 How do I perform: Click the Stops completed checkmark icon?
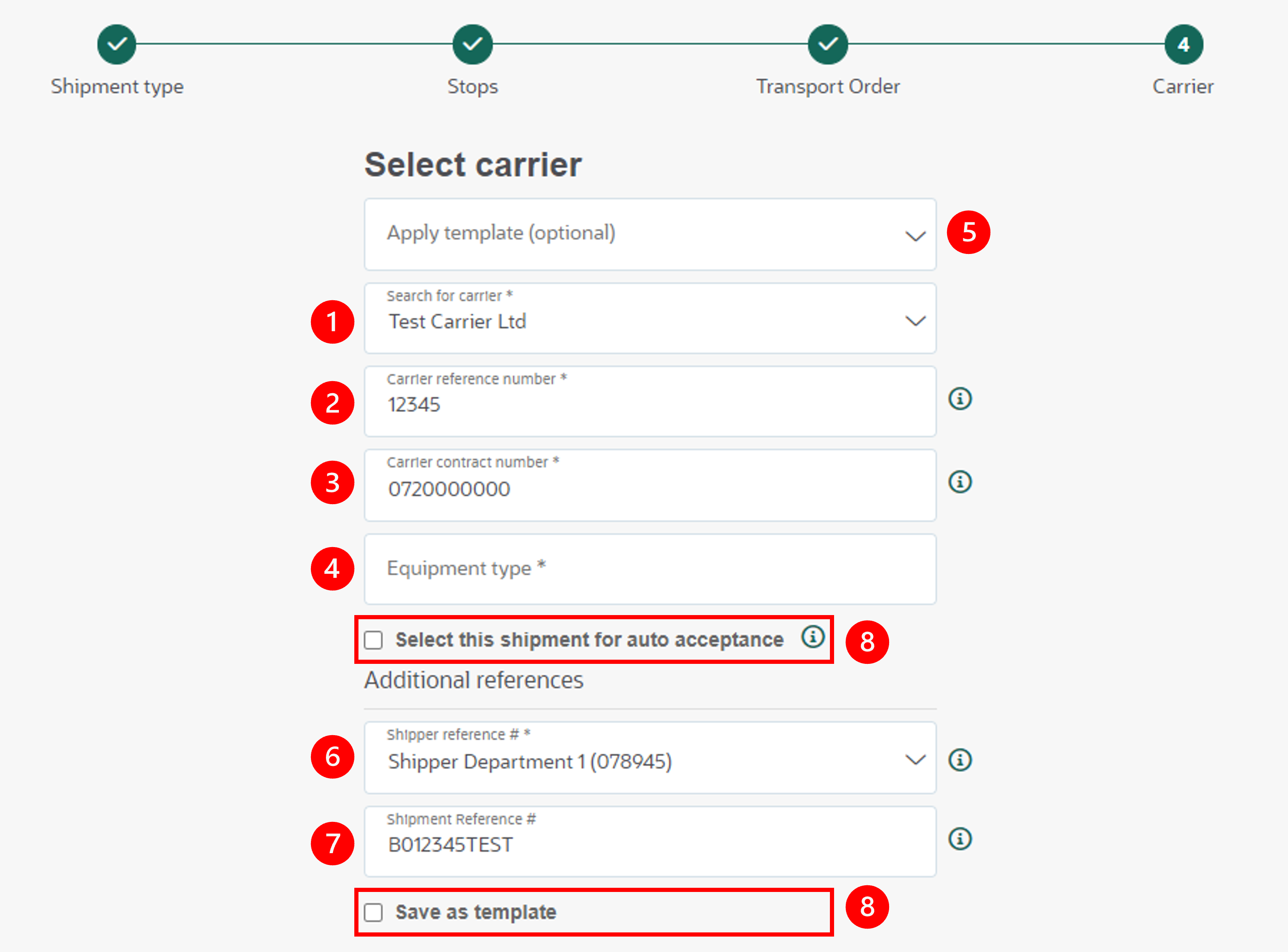click(x=472, y=44)
